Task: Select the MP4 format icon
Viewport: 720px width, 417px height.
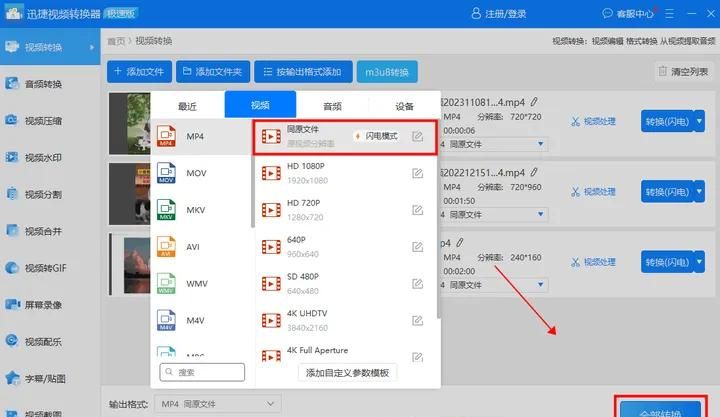Action: pyautogui.click(x=166, y=136)
